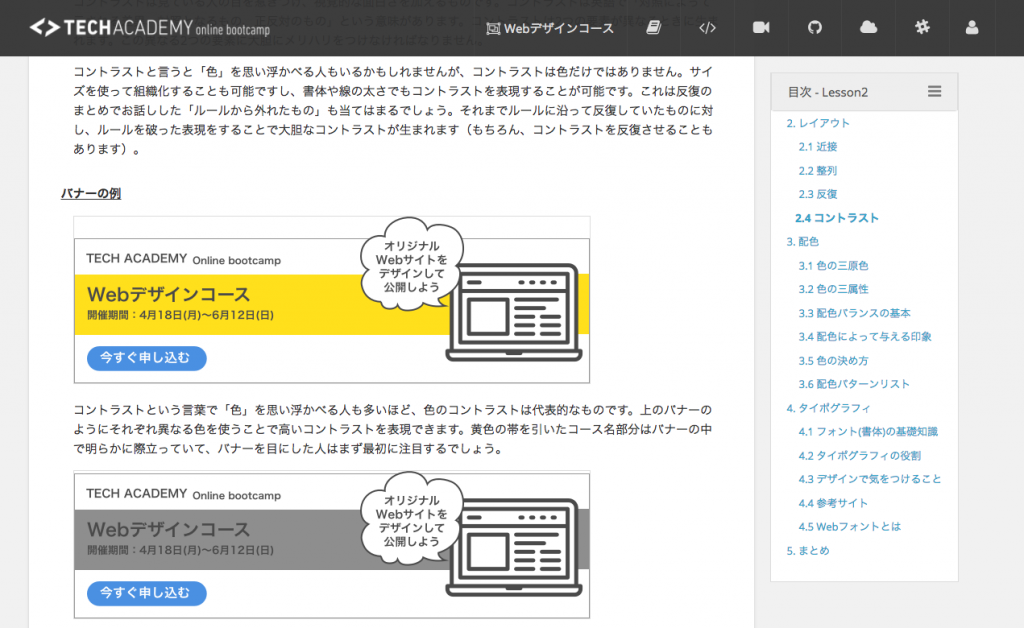Open 4.3 デザインで気をつけること
This screenshot has height=628, width=1024.
[x=870, y=479]
